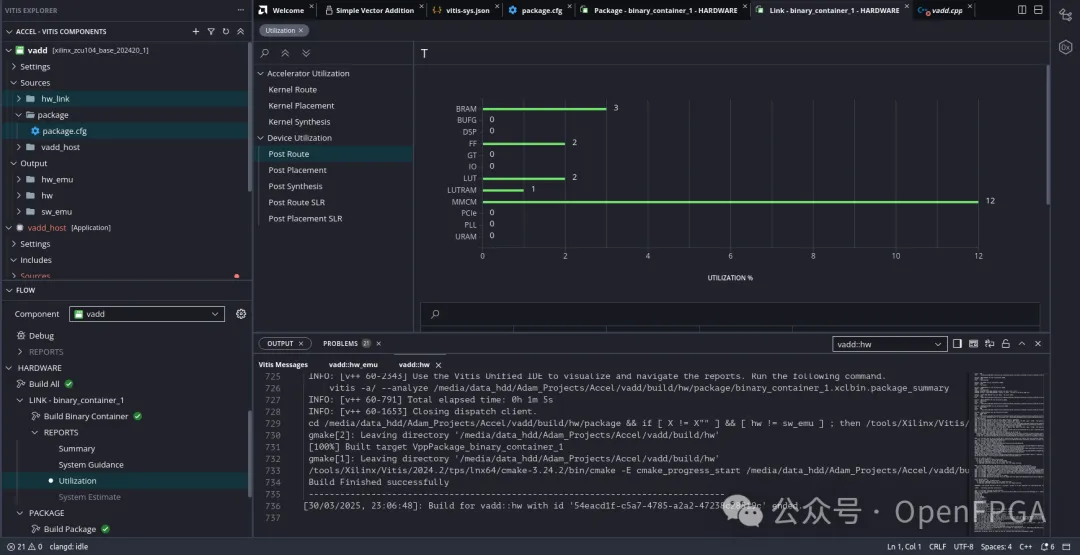The width and height of the screenshot is (1080, 555).
Task: Open flow component settings gear
Action: click(x=241, y=313)
